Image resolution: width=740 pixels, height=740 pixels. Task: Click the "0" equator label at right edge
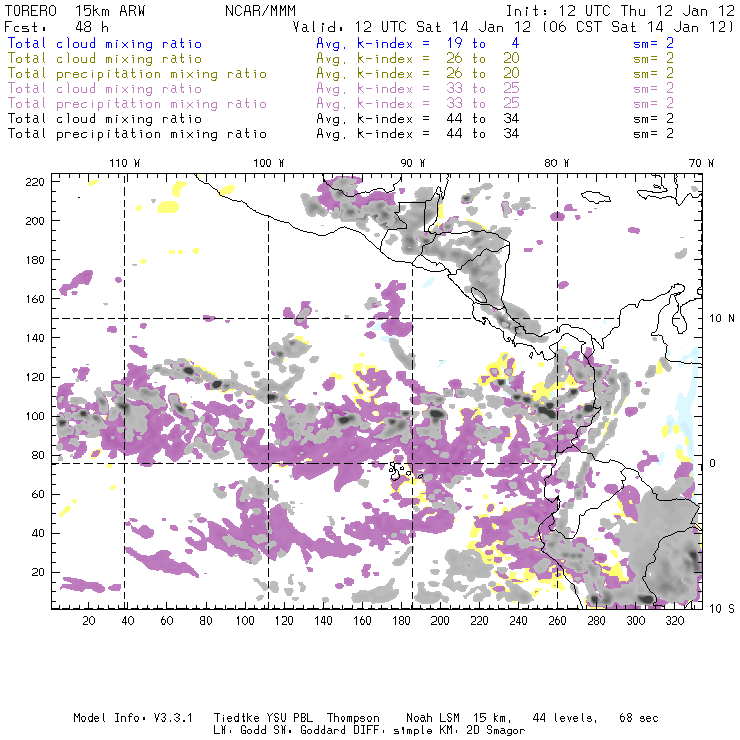click(x=713, y=463)
